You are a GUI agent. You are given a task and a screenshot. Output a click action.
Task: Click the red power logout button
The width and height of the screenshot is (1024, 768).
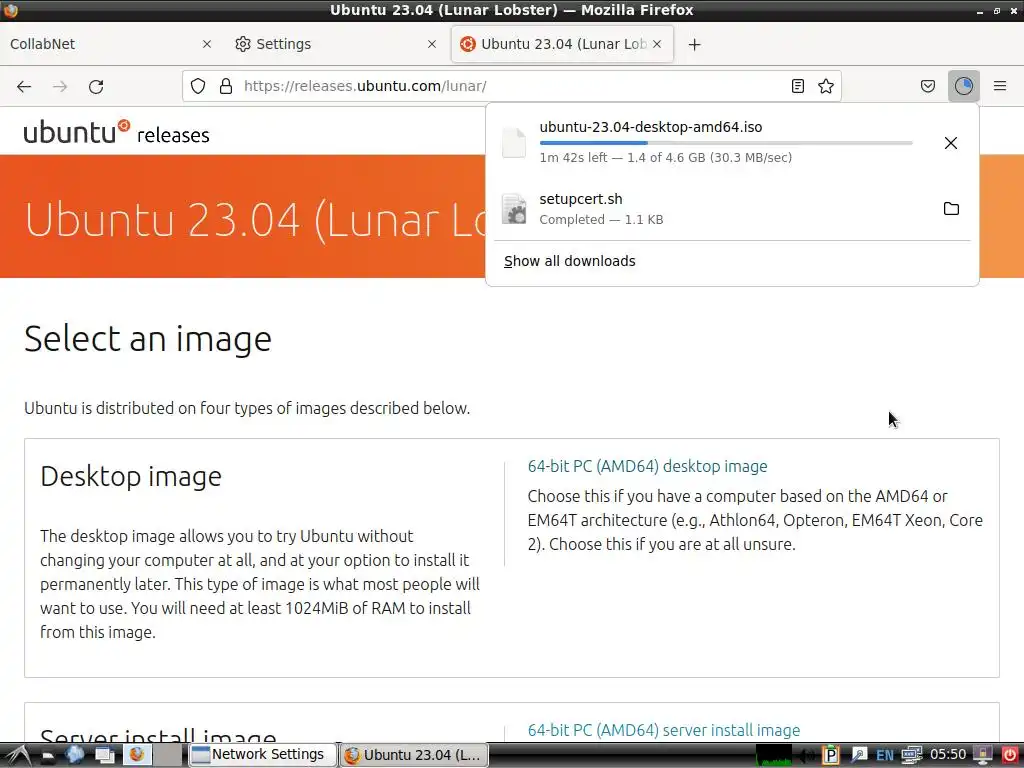tap(1010, 755)
